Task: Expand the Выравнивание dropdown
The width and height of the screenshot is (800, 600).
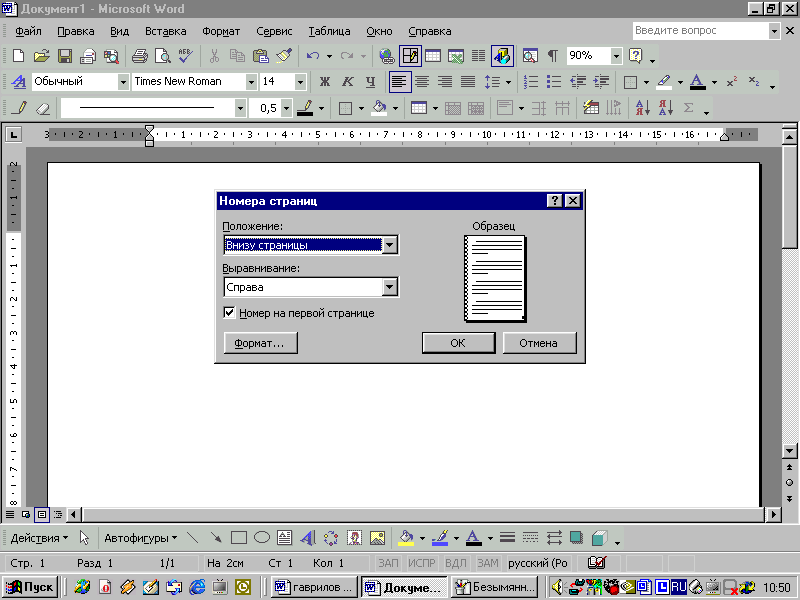Action: click(x=390, y=287)
